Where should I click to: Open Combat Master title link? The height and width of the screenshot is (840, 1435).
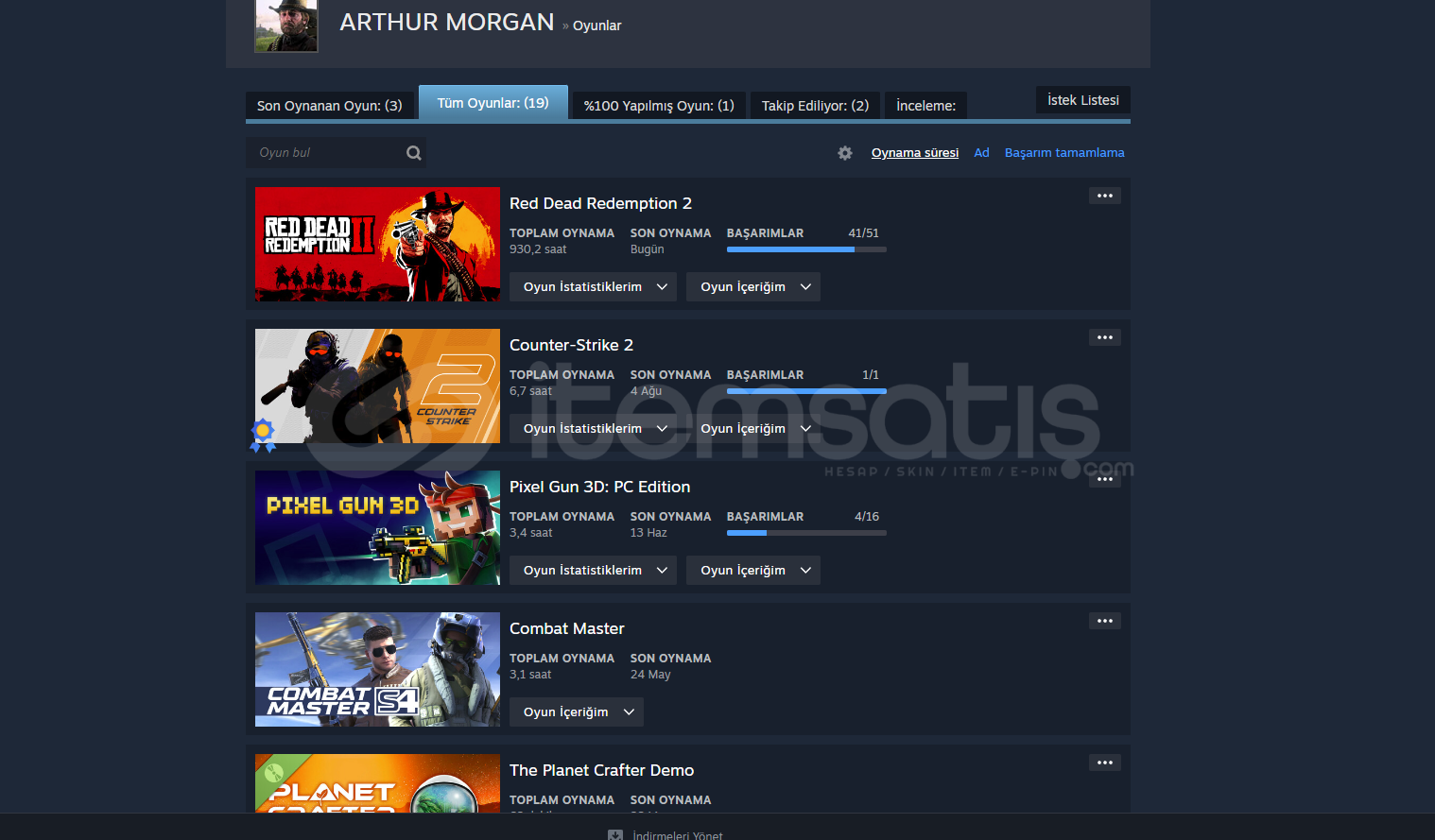coord(566,629)
